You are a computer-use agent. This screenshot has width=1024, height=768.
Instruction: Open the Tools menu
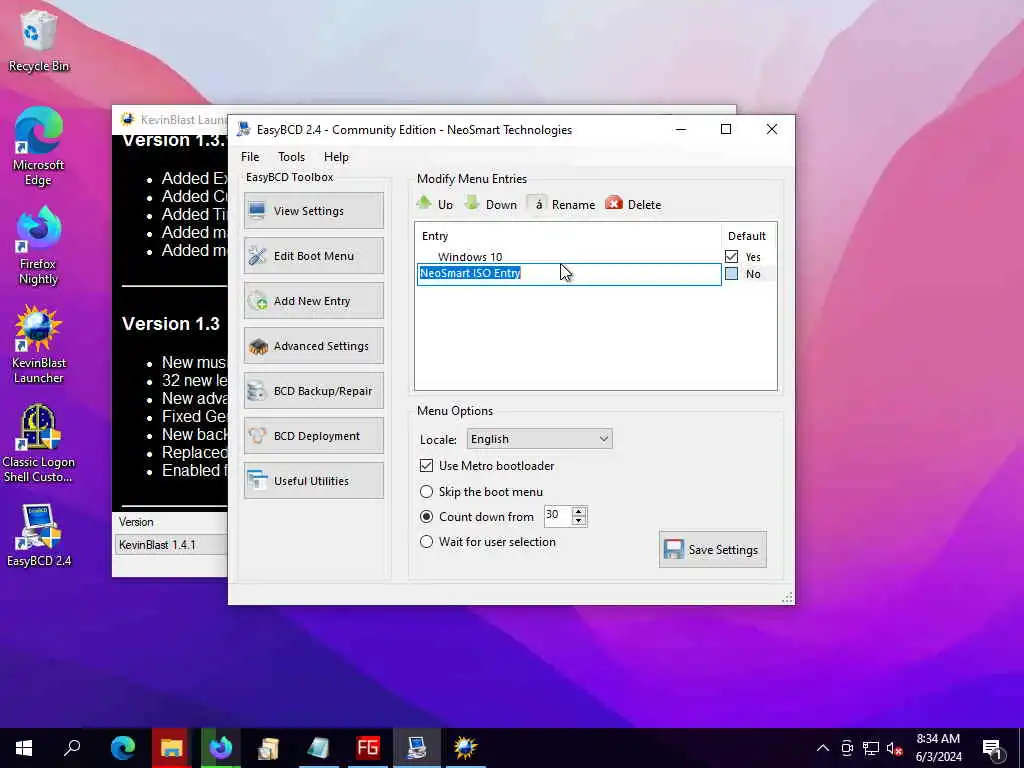(291, 157)
